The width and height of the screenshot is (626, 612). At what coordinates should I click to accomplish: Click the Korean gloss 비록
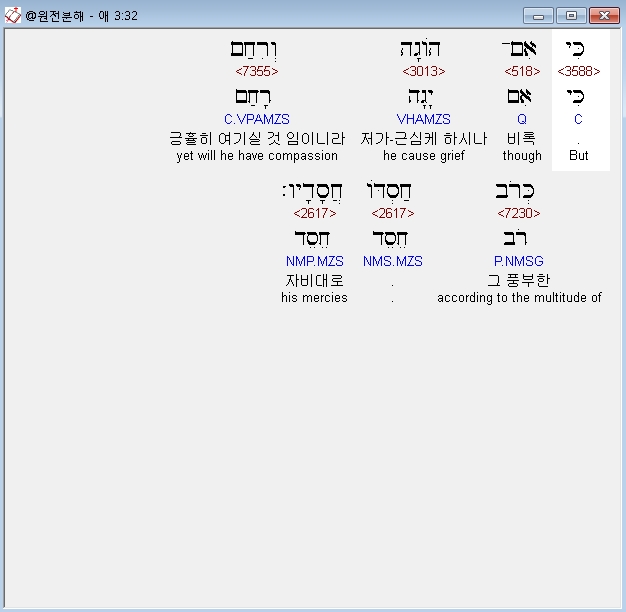click(x=521, y=139)
